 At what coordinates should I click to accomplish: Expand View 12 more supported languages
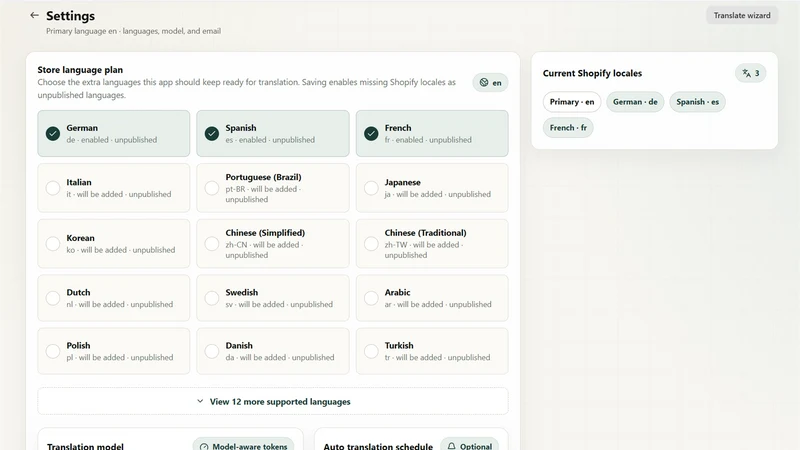point(273,402)
